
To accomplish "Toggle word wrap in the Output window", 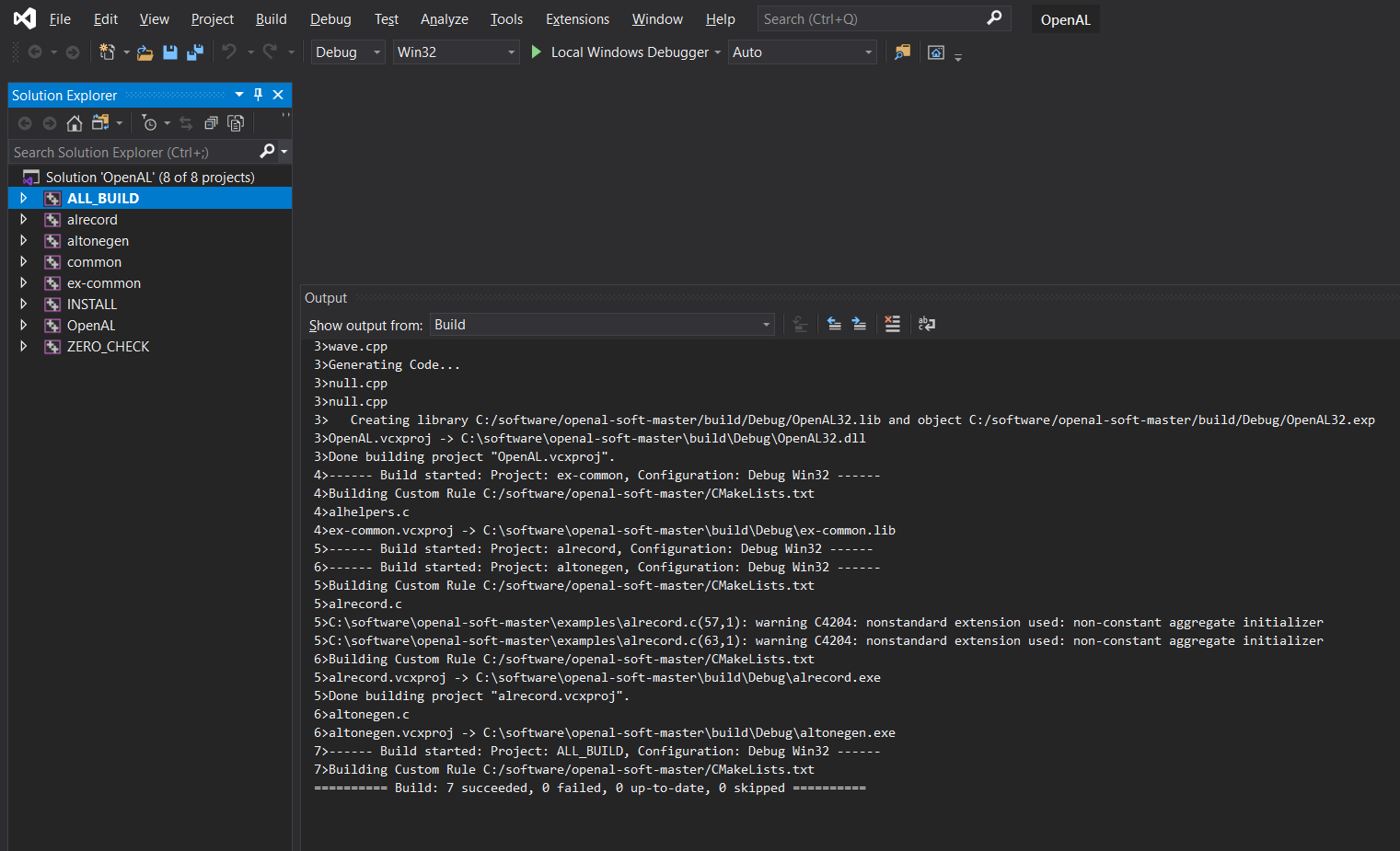I will click(926, 324).
